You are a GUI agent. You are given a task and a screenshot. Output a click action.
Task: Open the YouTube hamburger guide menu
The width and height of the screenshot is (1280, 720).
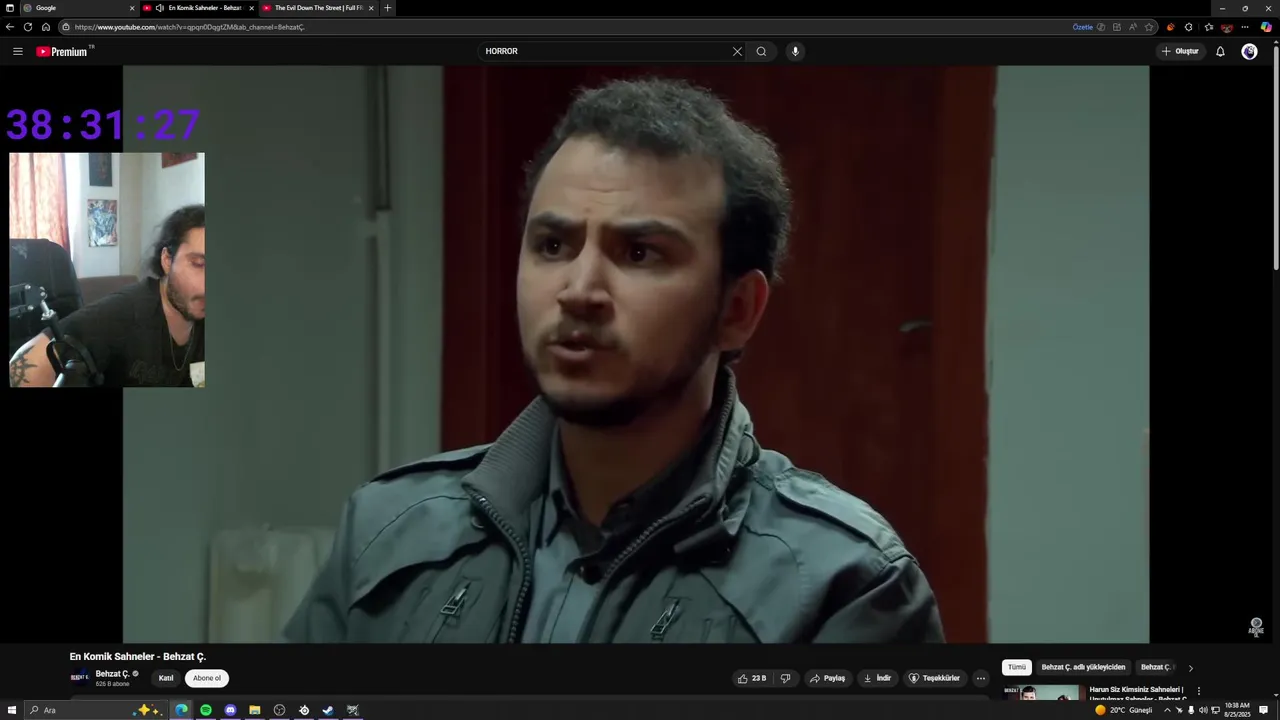pos(17,51)
